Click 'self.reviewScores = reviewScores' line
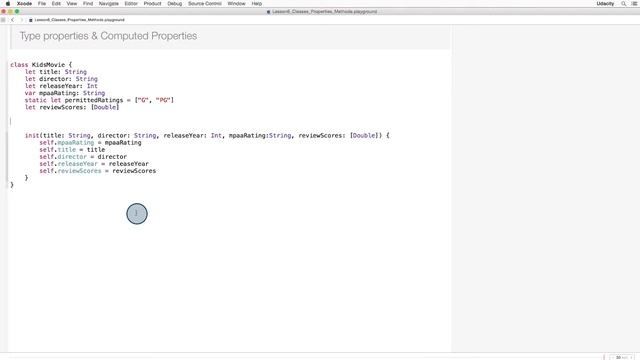The height and width of the screenshot is (360, 640). coord(98,171)
